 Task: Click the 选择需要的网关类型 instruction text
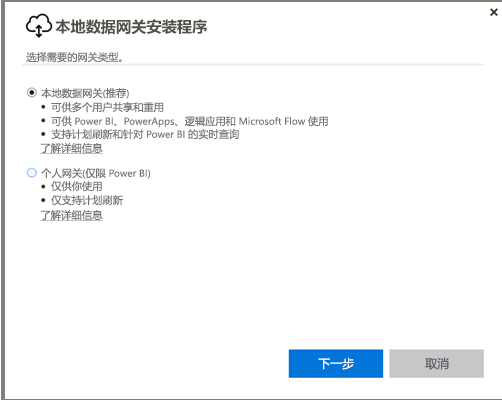(75, 57)
